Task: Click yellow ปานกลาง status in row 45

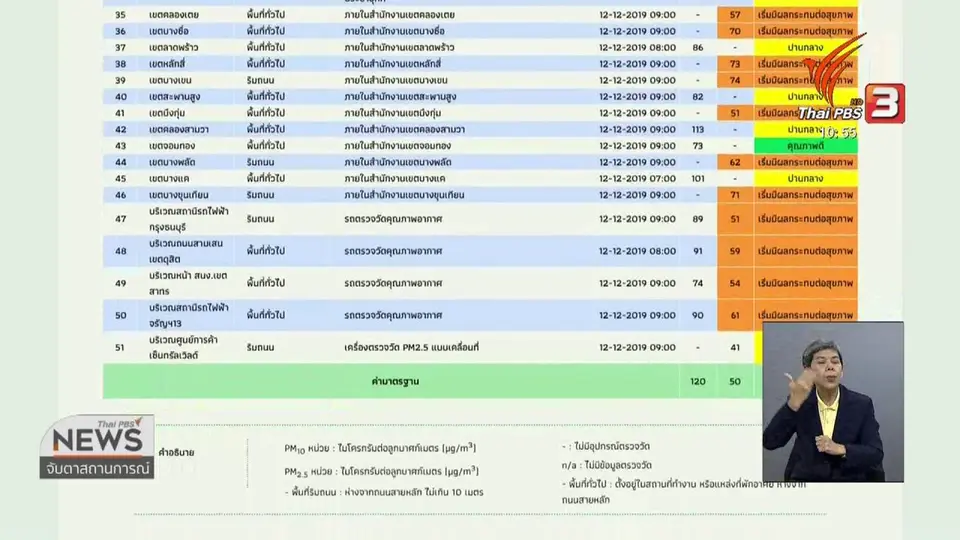Action: [805, 179]
